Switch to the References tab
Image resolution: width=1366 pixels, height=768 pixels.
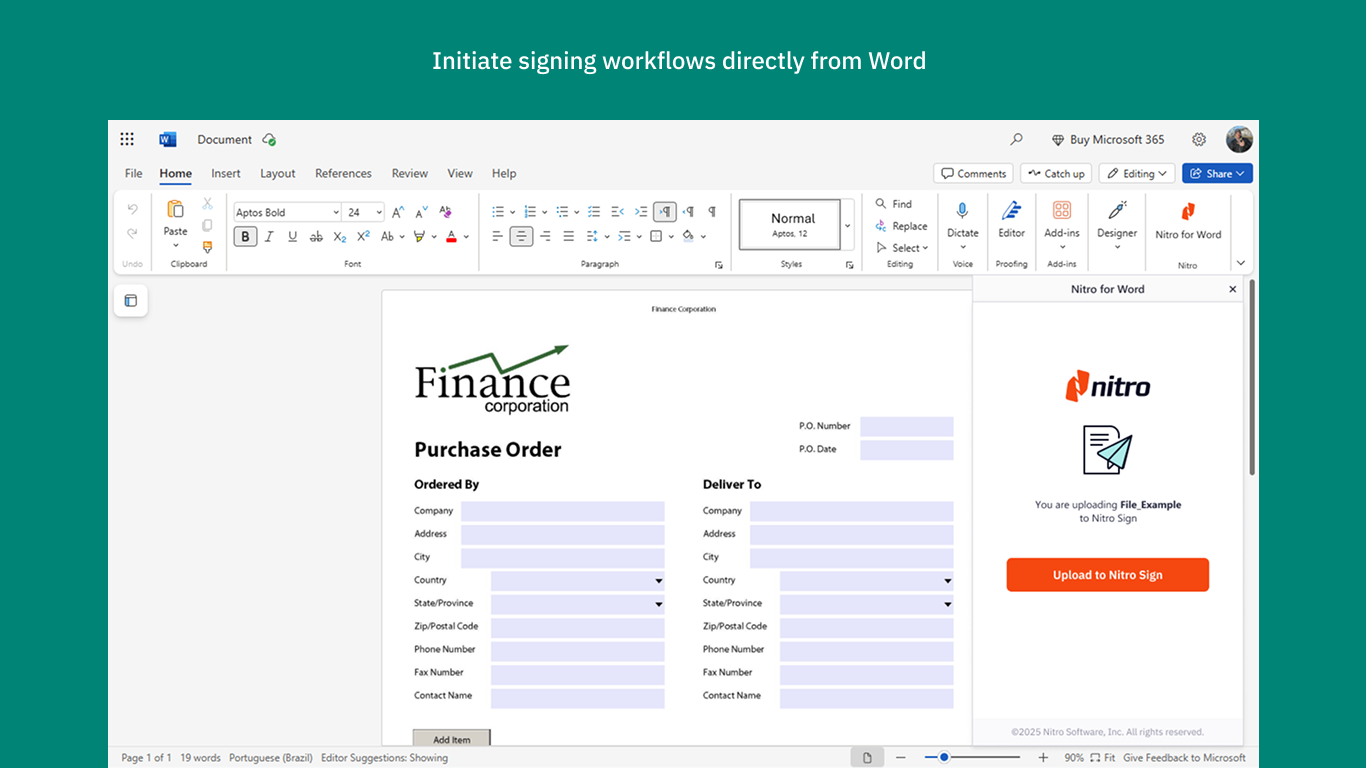[343, 173]
